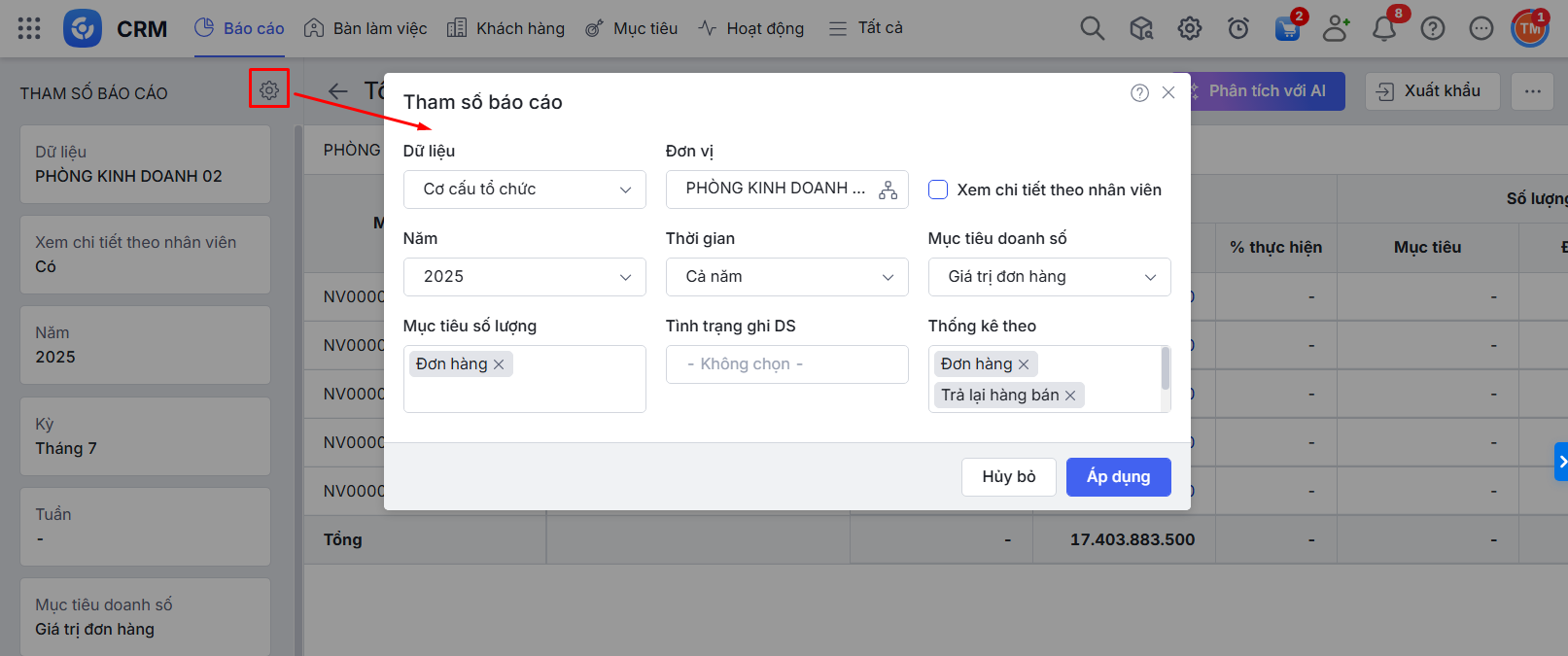1568x656 pixels.
Task: Remove the Đơn hàng tag from Mục tiêu số lượng
Action: 499,364
